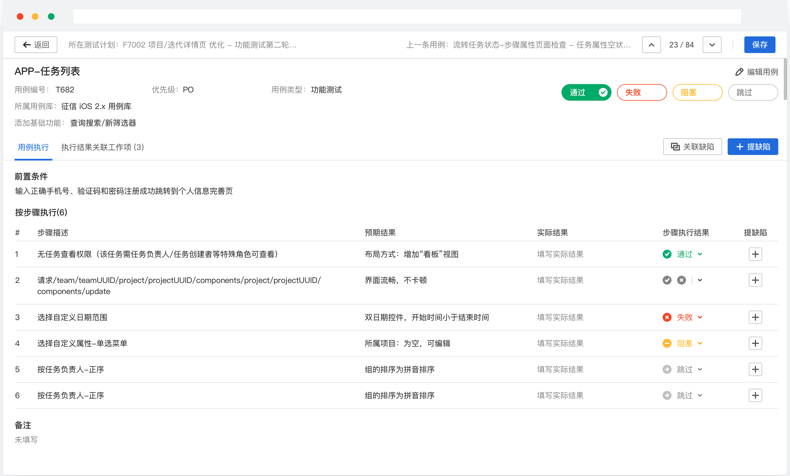
Task: Click 查询搜索/新筛选器 function text
Action: (x=103, y=123)
